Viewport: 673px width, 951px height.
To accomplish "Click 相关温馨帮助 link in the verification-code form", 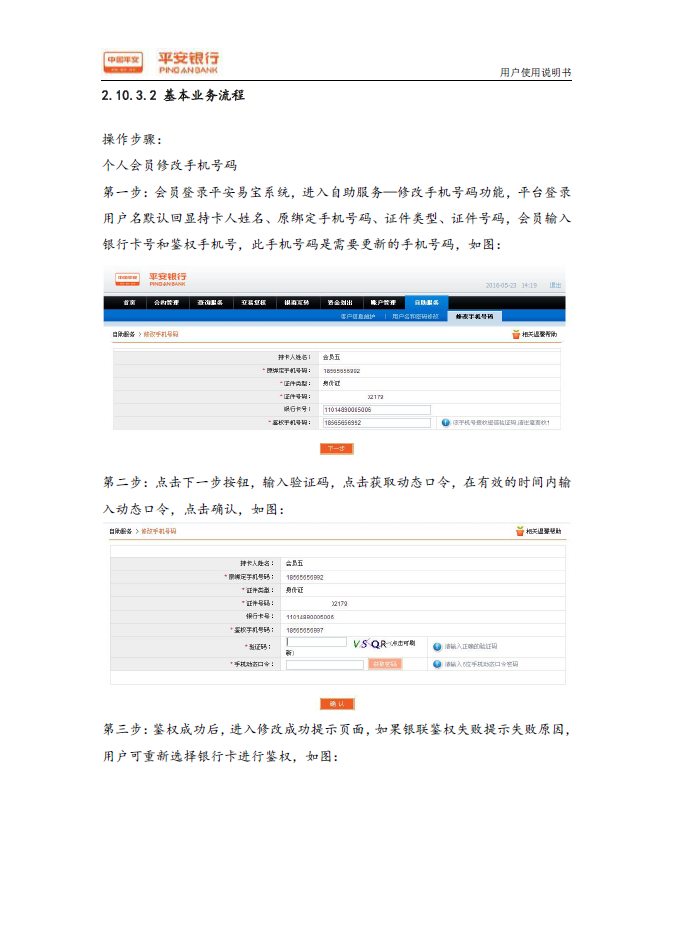I will click(543, 531).
